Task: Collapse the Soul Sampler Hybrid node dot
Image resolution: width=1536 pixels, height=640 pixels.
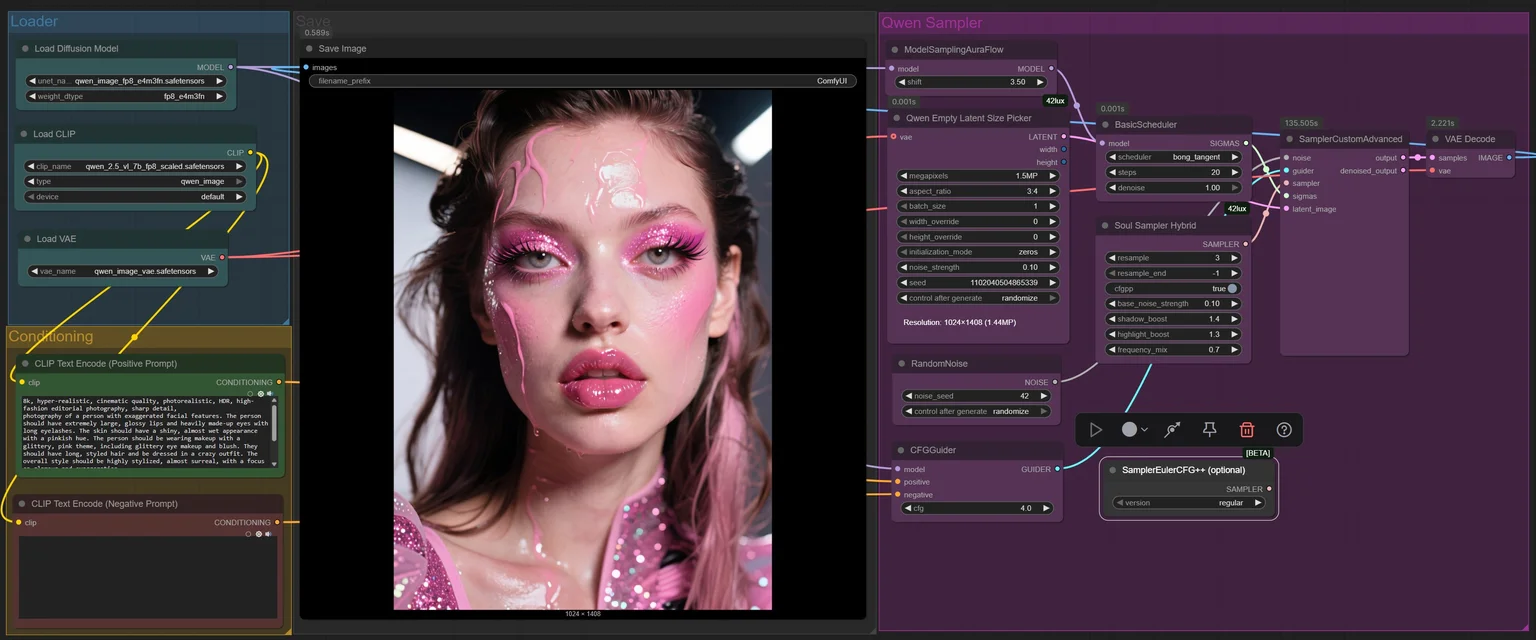Action: point(1105,225)
